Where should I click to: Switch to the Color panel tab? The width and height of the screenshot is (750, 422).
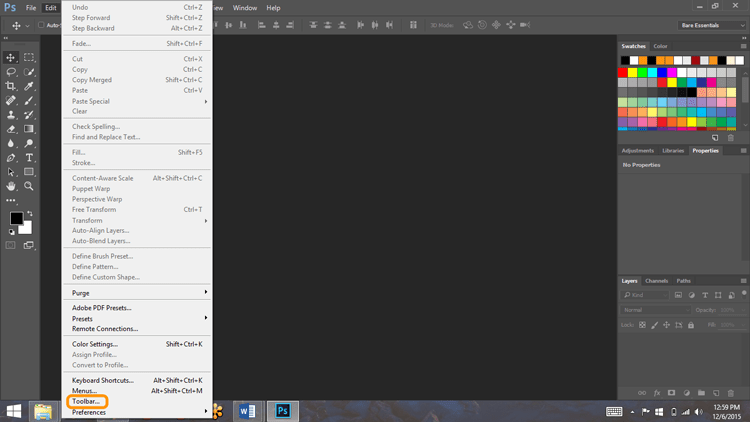click(660, 46)
